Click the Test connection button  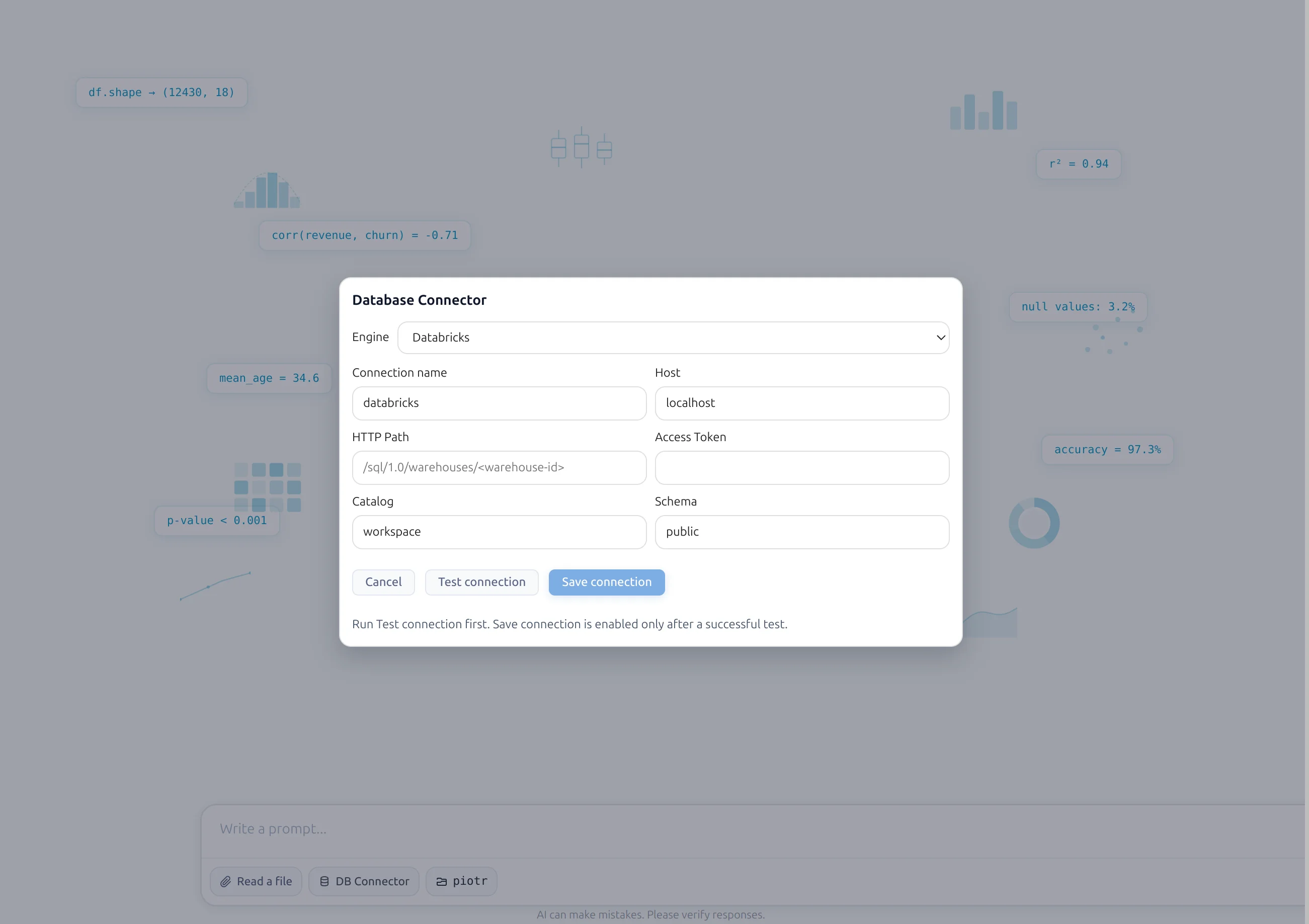(481, 582)
